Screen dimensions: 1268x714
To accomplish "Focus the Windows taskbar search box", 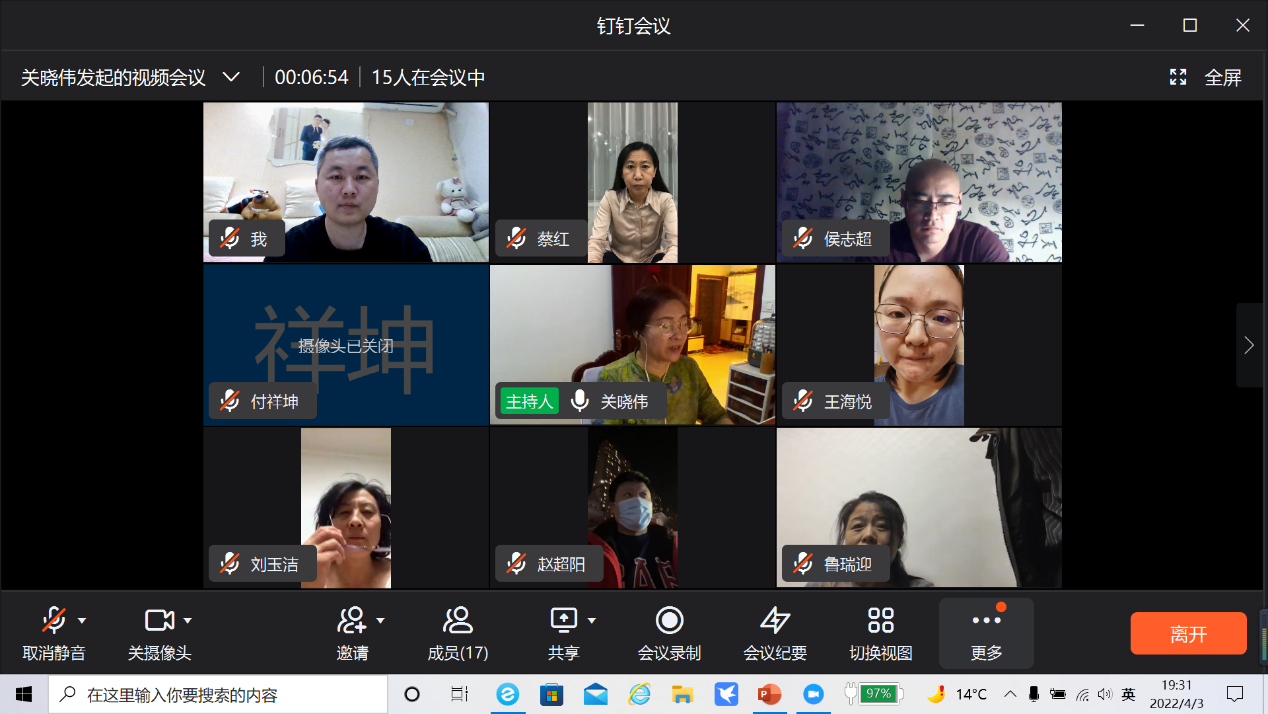I will [218, 694].
